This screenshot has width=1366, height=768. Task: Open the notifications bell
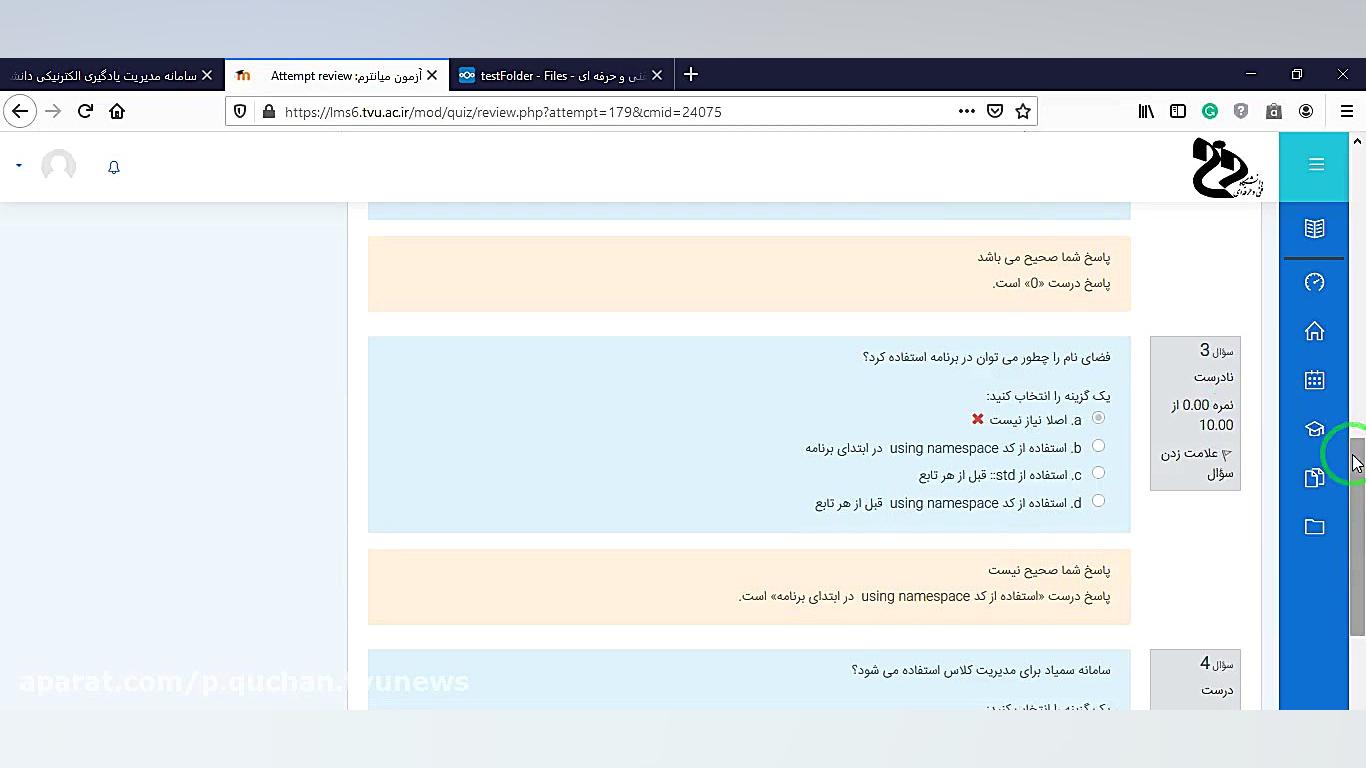click(114, 167)
